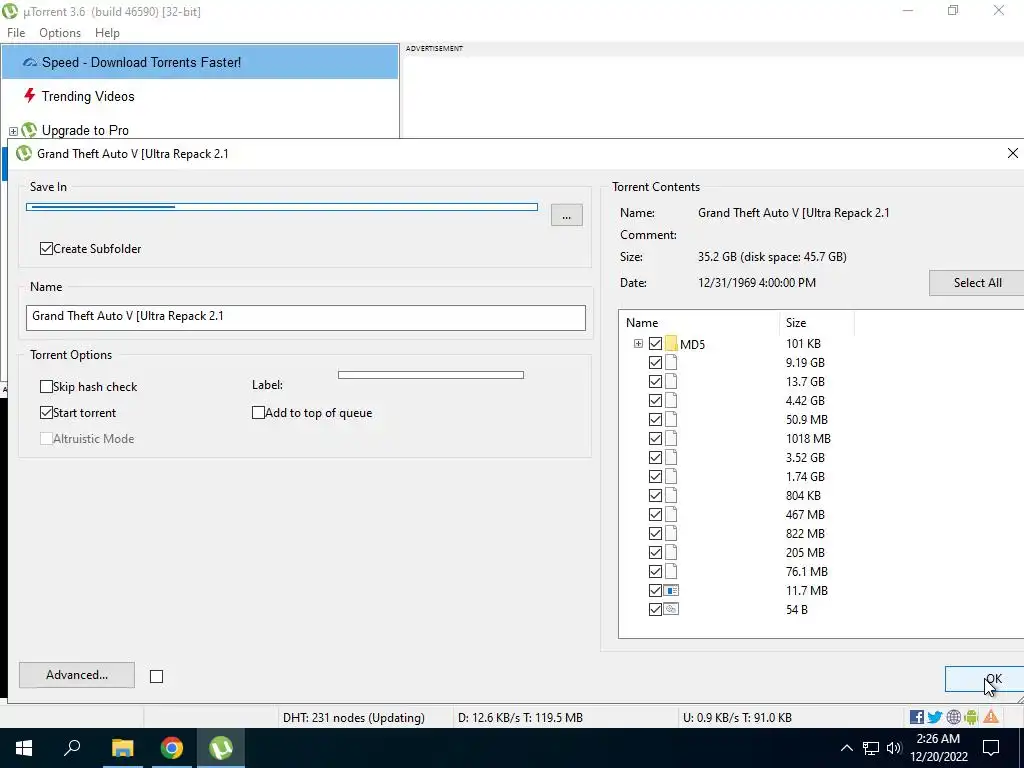
Task: Click the Speed gauge icon in sidebar
Action: coord(30,63)
